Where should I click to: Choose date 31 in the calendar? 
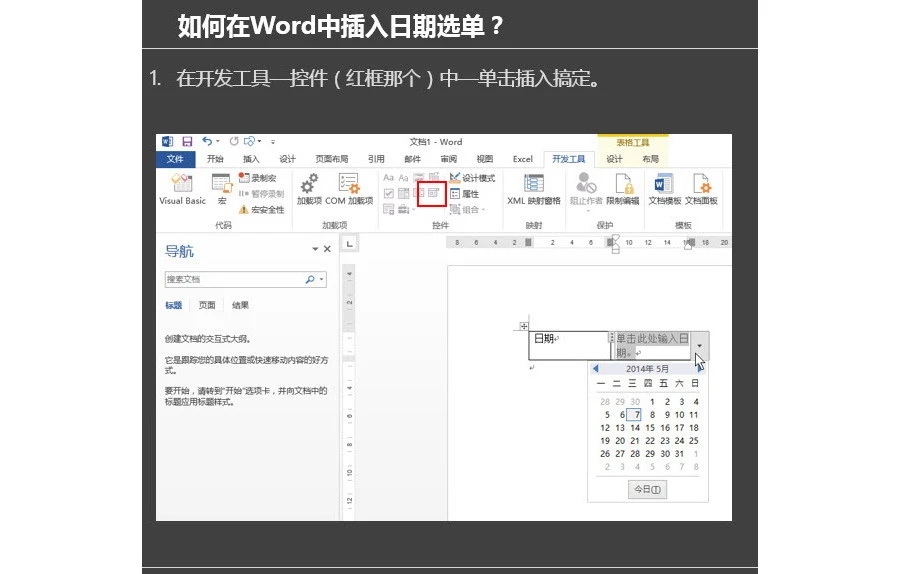point(680,453)
